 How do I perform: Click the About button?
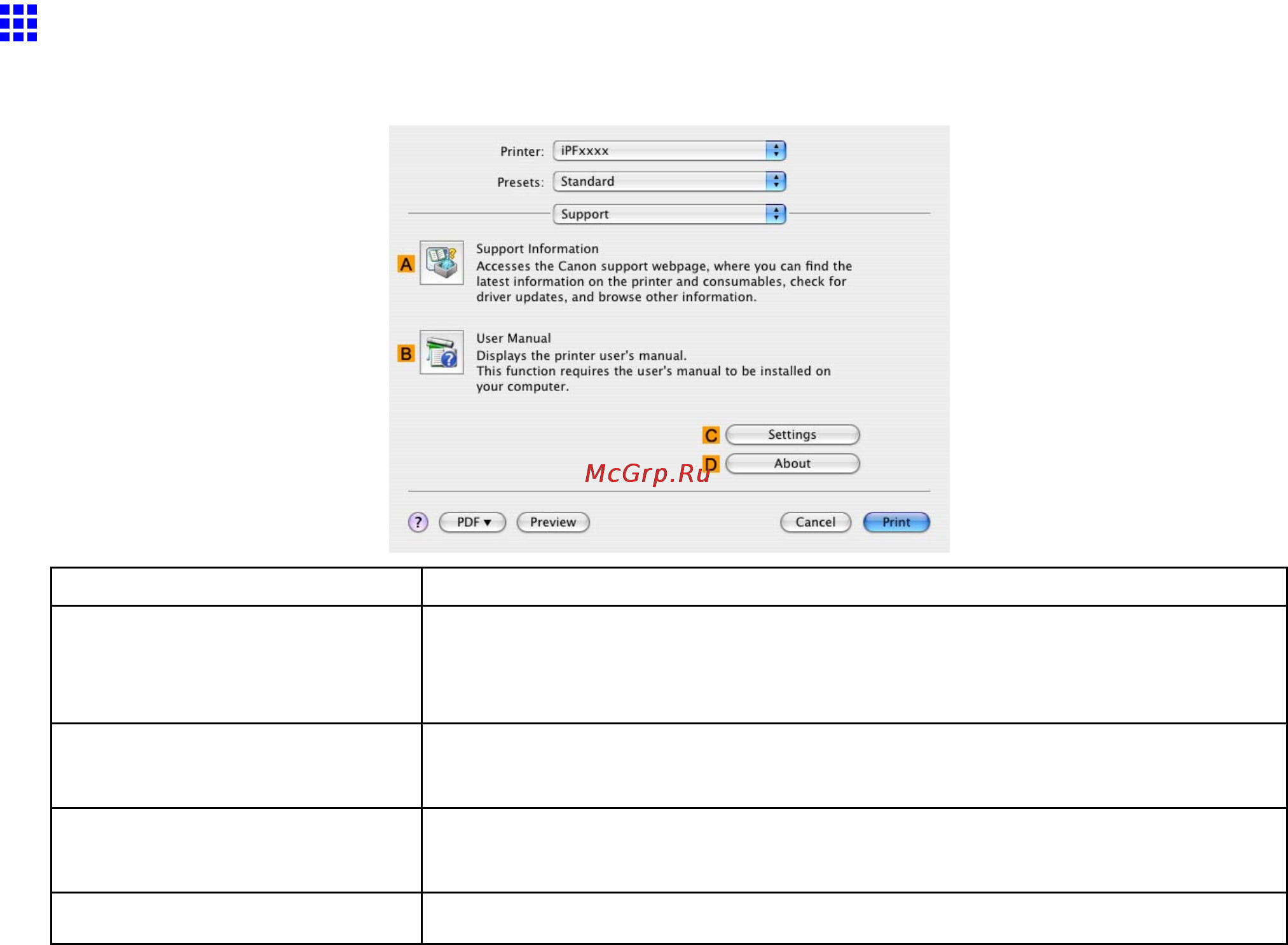[793, 464]
